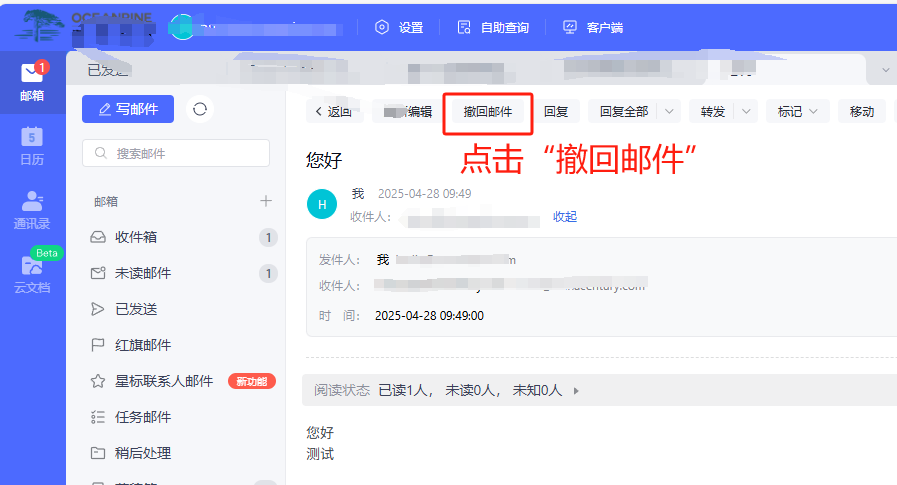Viewport: 897px width, 485px height.
Task: Open dropdown arrow next to 回复全部
Action: (669, 112)
